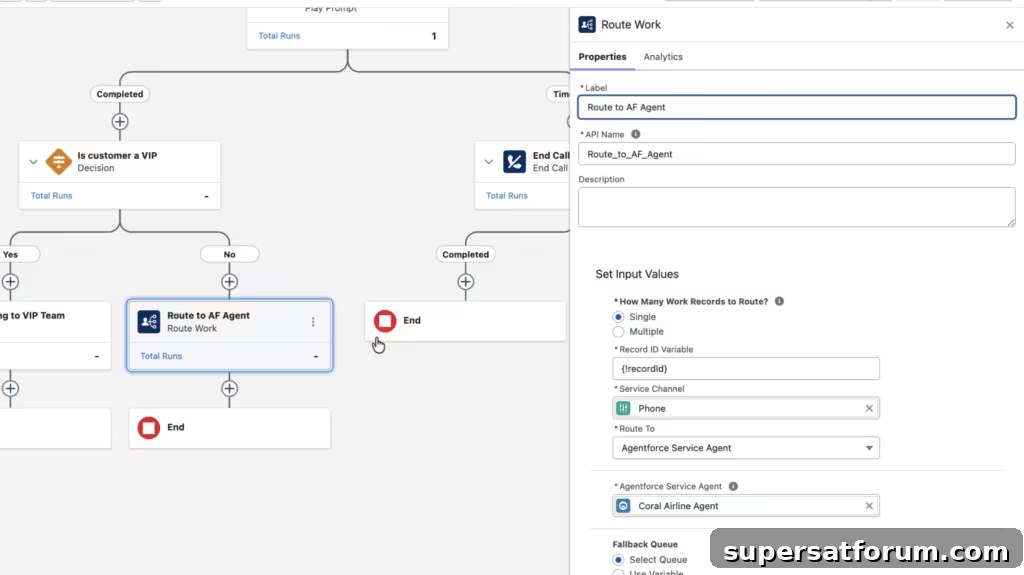Select the Single work record option

pyautogui.click(x=618, y=317)
